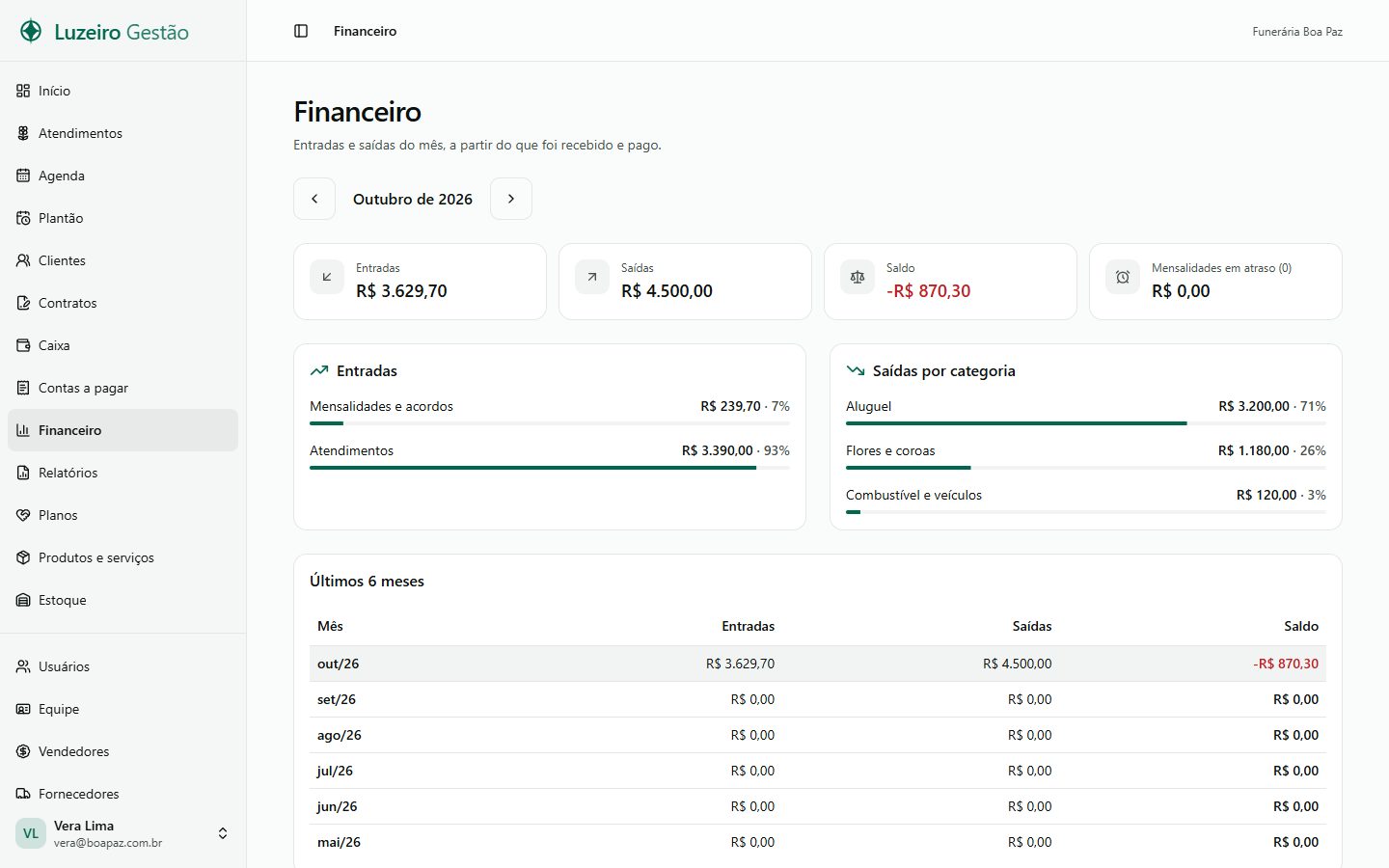Screen dimensions: 1389x868
Task: Click the Financeiro chart icon
Action: 23,430
